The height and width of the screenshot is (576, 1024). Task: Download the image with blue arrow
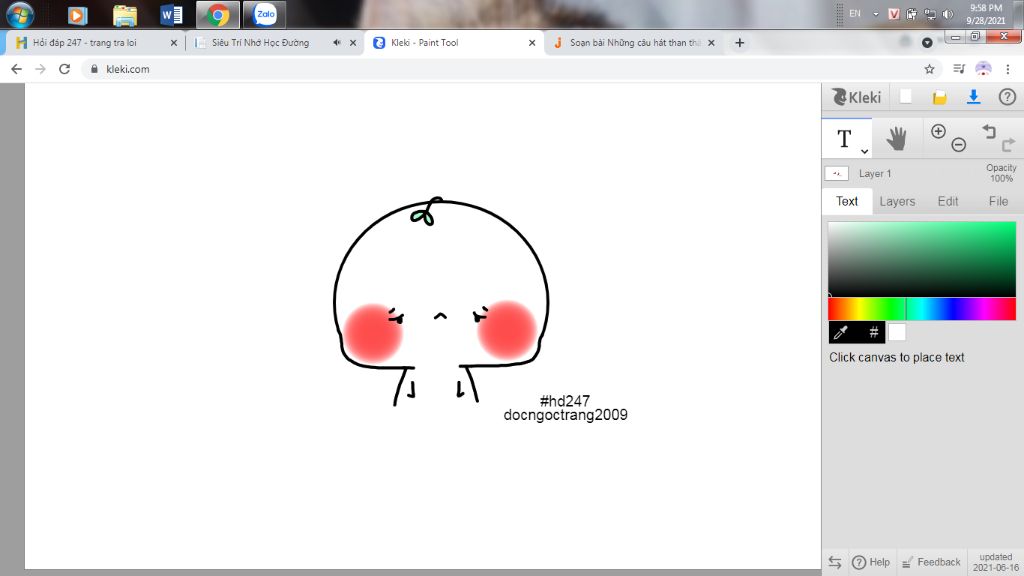click(x=974, y=97)
